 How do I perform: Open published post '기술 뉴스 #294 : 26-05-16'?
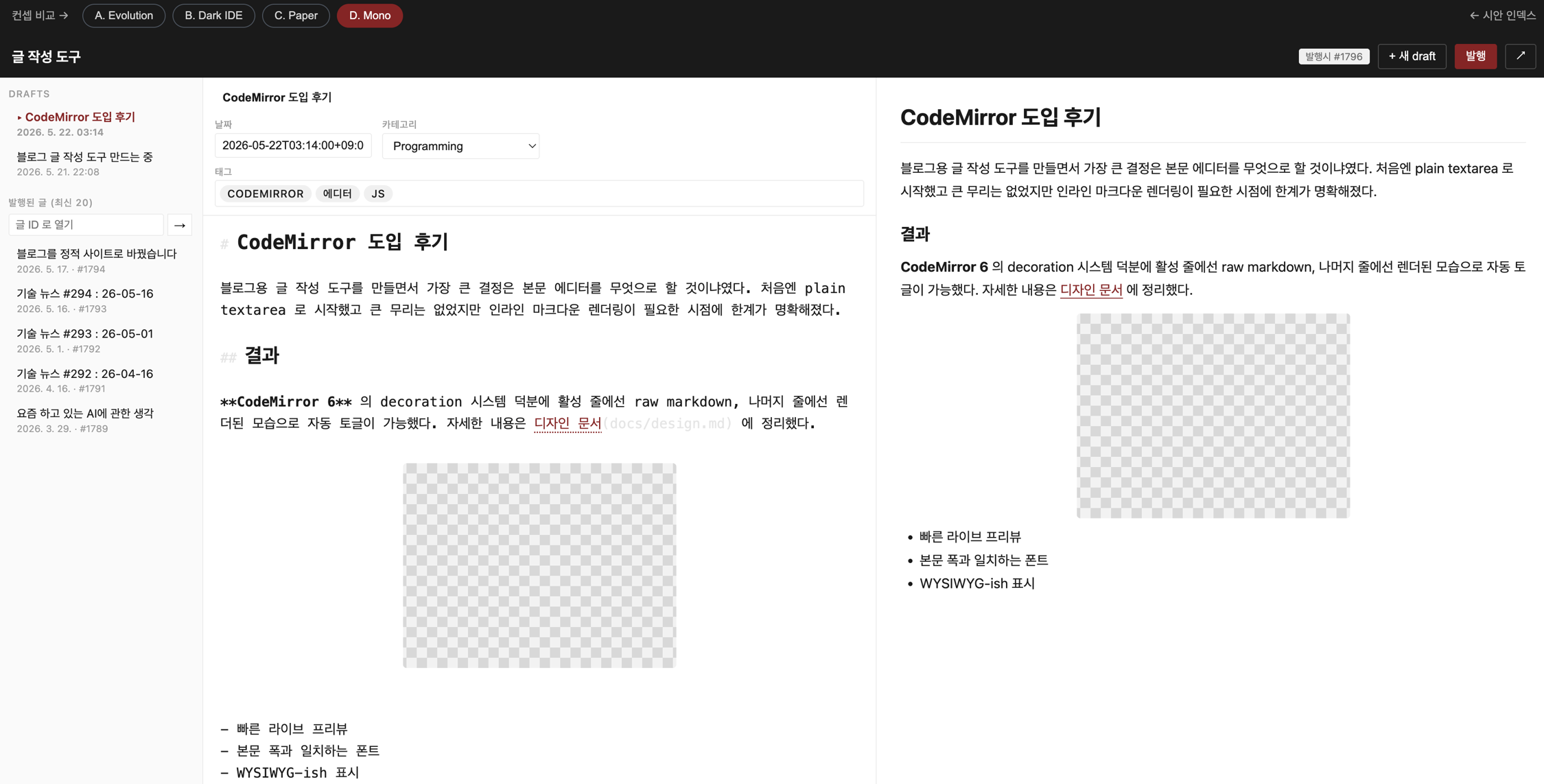pos(101,301)
